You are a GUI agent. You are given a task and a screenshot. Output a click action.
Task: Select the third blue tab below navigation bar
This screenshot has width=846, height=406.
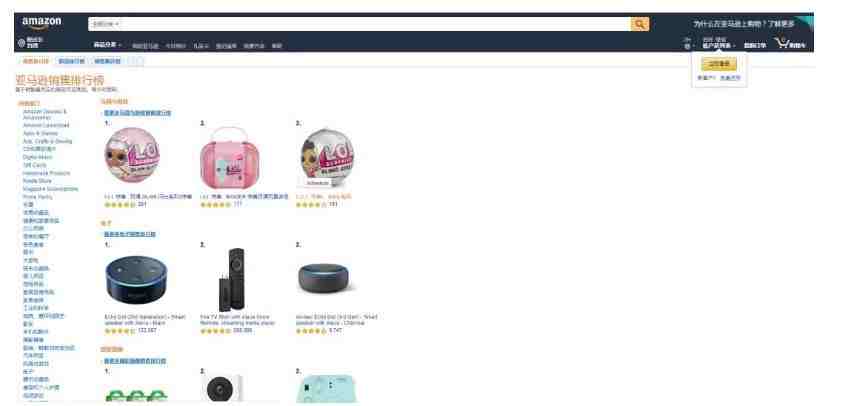pyautogui.click(x=107, y=61)
